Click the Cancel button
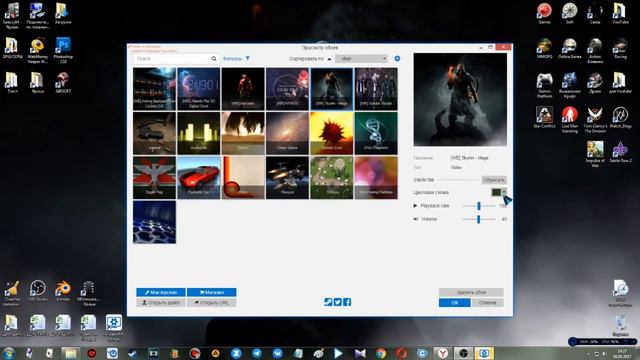The image size is (640, 360). tap(488, 302)
